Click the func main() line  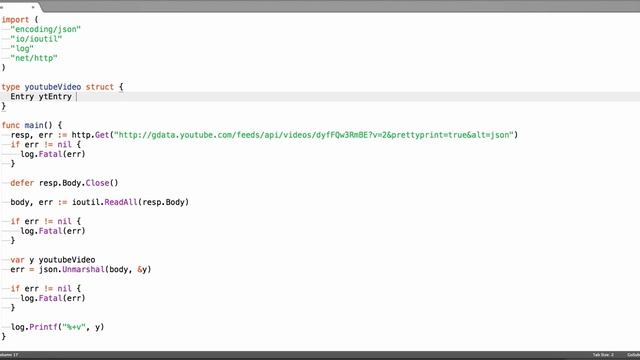32,125
